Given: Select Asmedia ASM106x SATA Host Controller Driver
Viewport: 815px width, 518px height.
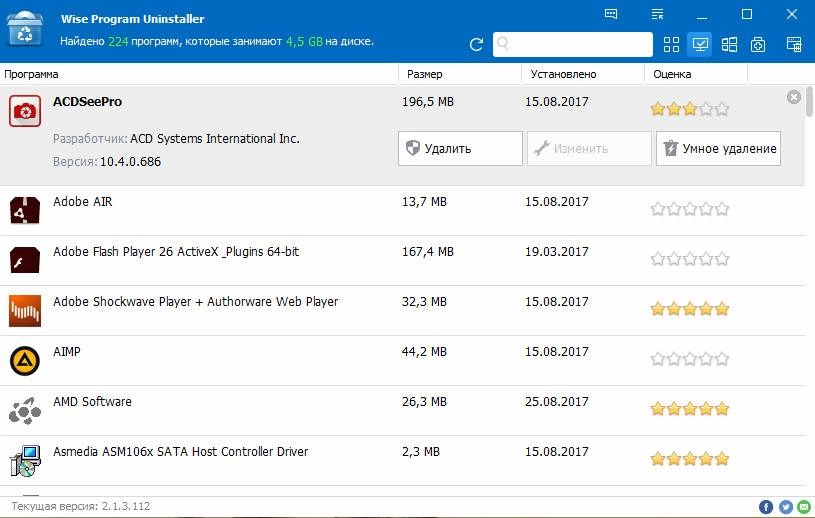Looking at the screenshot, I should pos(180,451).
